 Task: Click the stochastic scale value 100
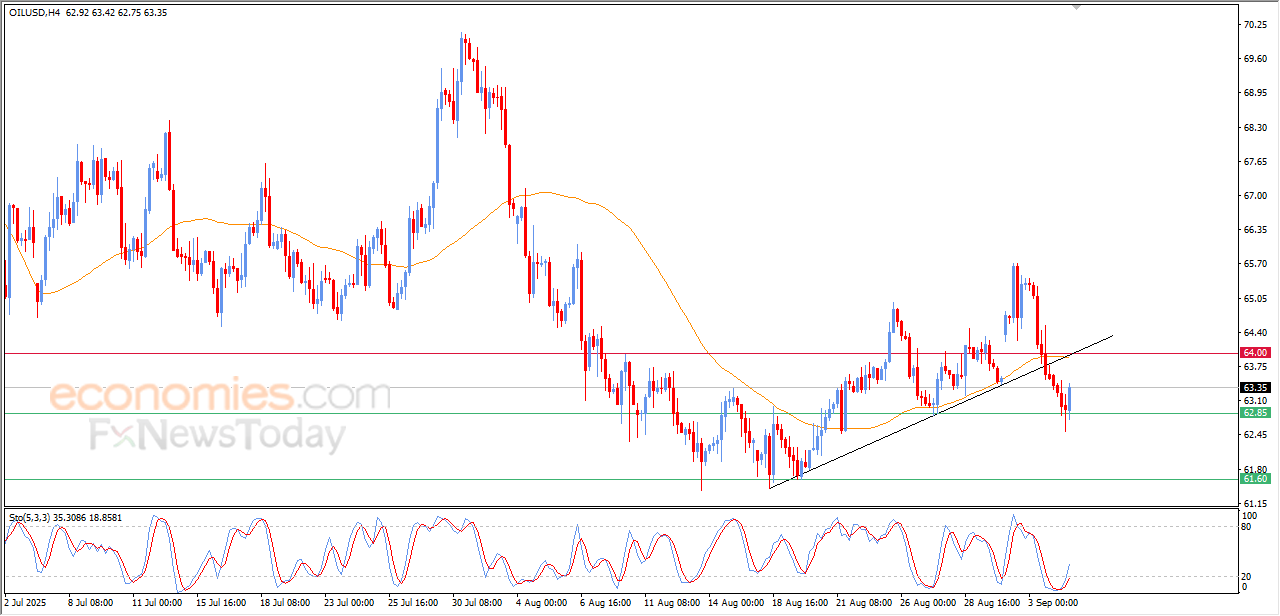[x=1250, y=515]
